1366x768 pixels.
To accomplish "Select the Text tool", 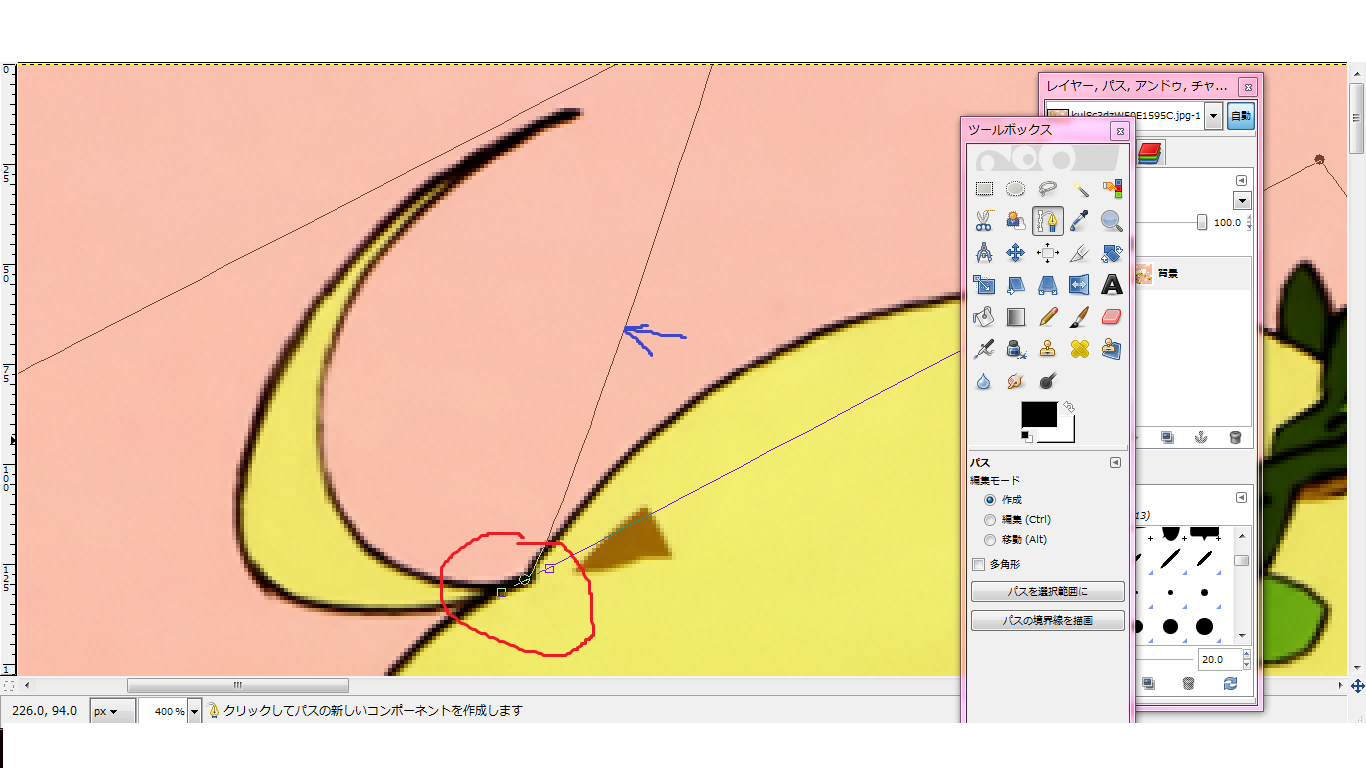I will 1112,285.
